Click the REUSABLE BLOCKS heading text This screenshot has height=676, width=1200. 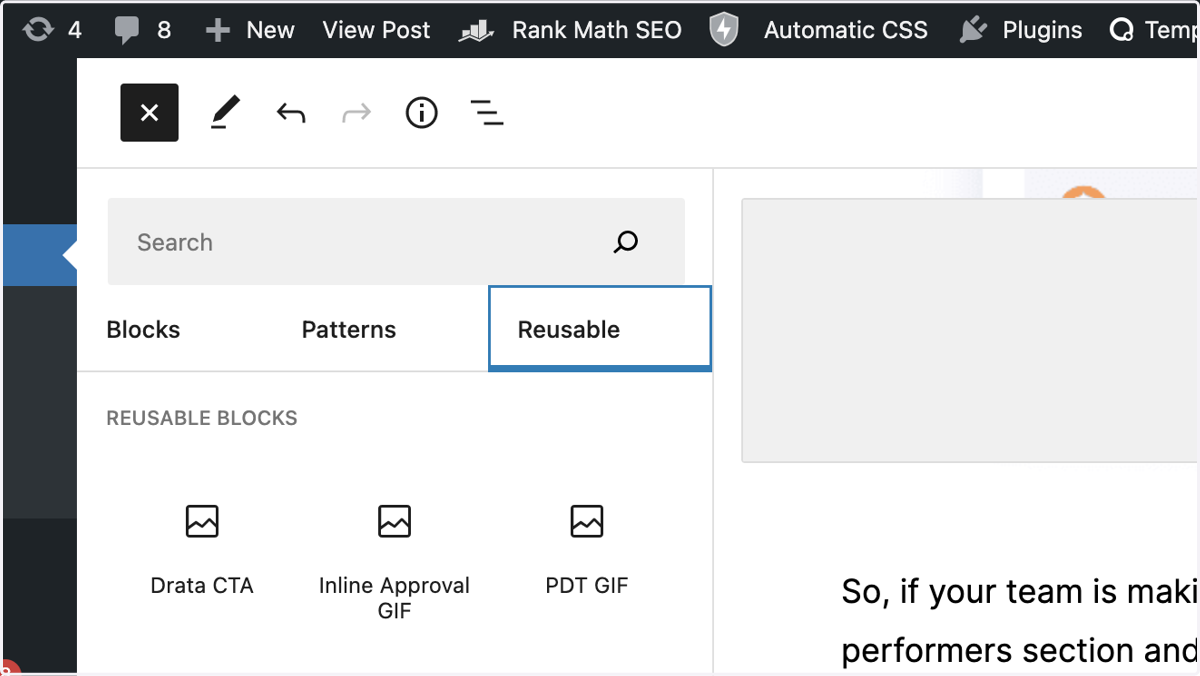[202, 418]
